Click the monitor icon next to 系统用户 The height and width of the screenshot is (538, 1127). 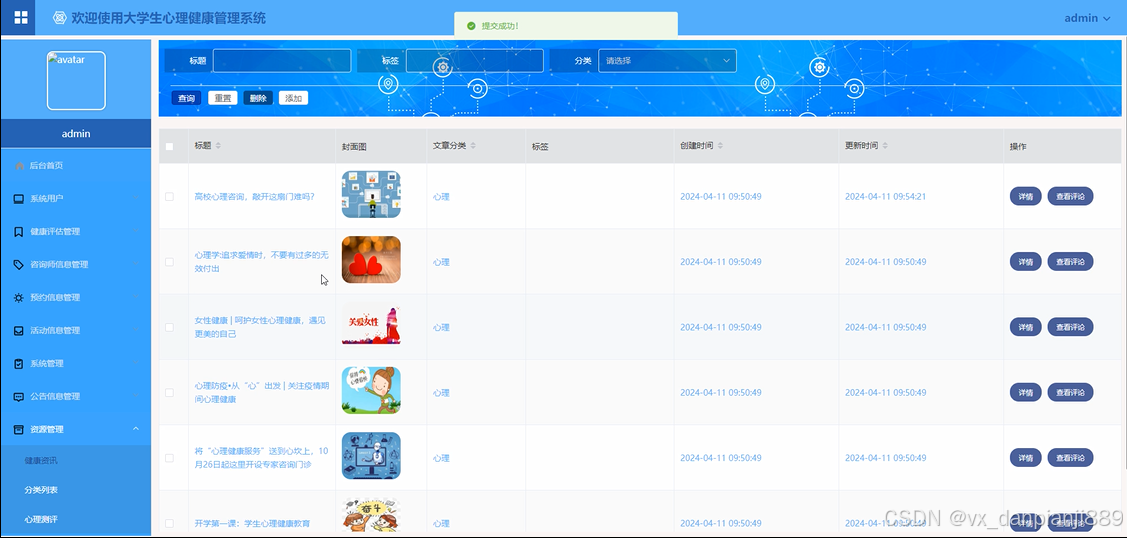click(x=19, y=198)
